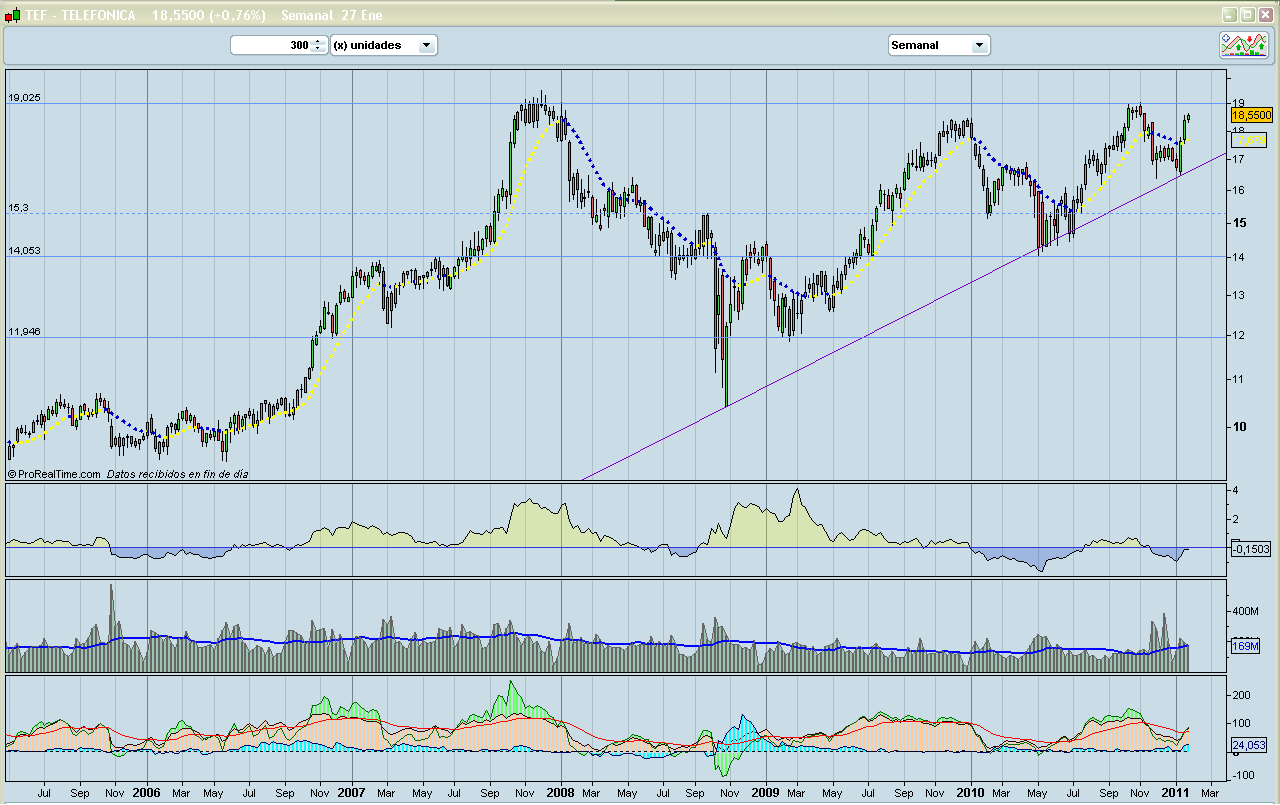Click the 169M volume value label
The width and height of the screenshot is (1280, 805).
1245,646
